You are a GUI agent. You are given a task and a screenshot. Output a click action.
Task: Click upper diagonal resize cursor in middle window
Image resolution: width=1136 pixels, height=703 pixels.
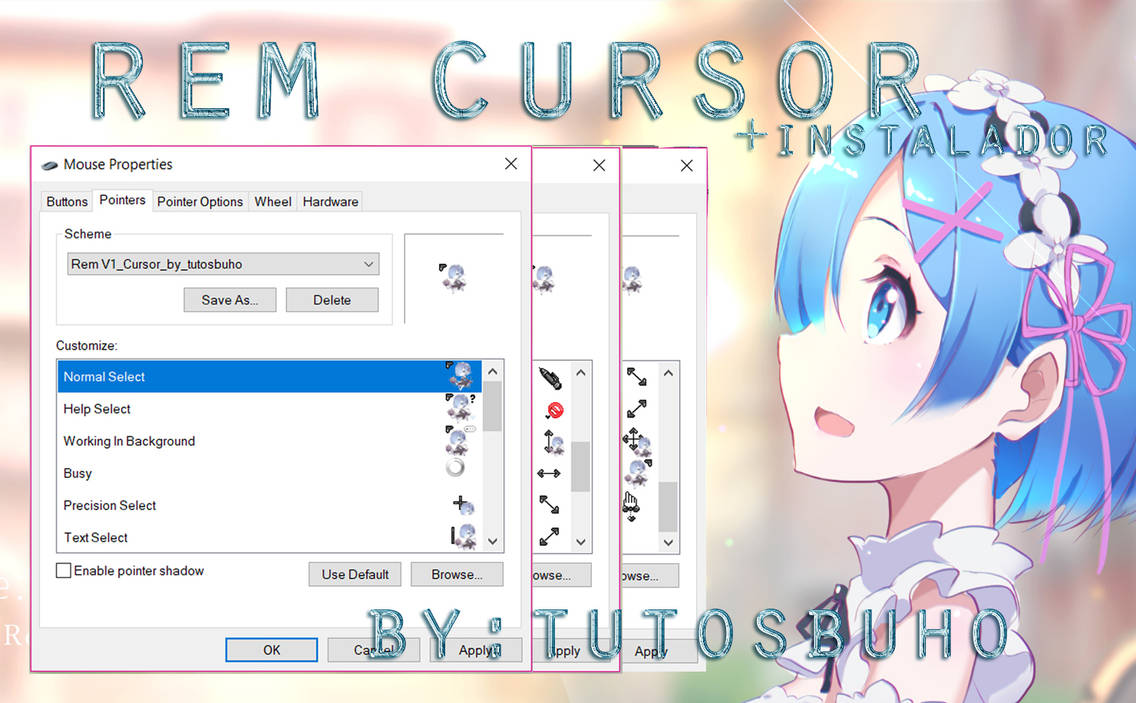pyautogui.click(x=549, y=504)
